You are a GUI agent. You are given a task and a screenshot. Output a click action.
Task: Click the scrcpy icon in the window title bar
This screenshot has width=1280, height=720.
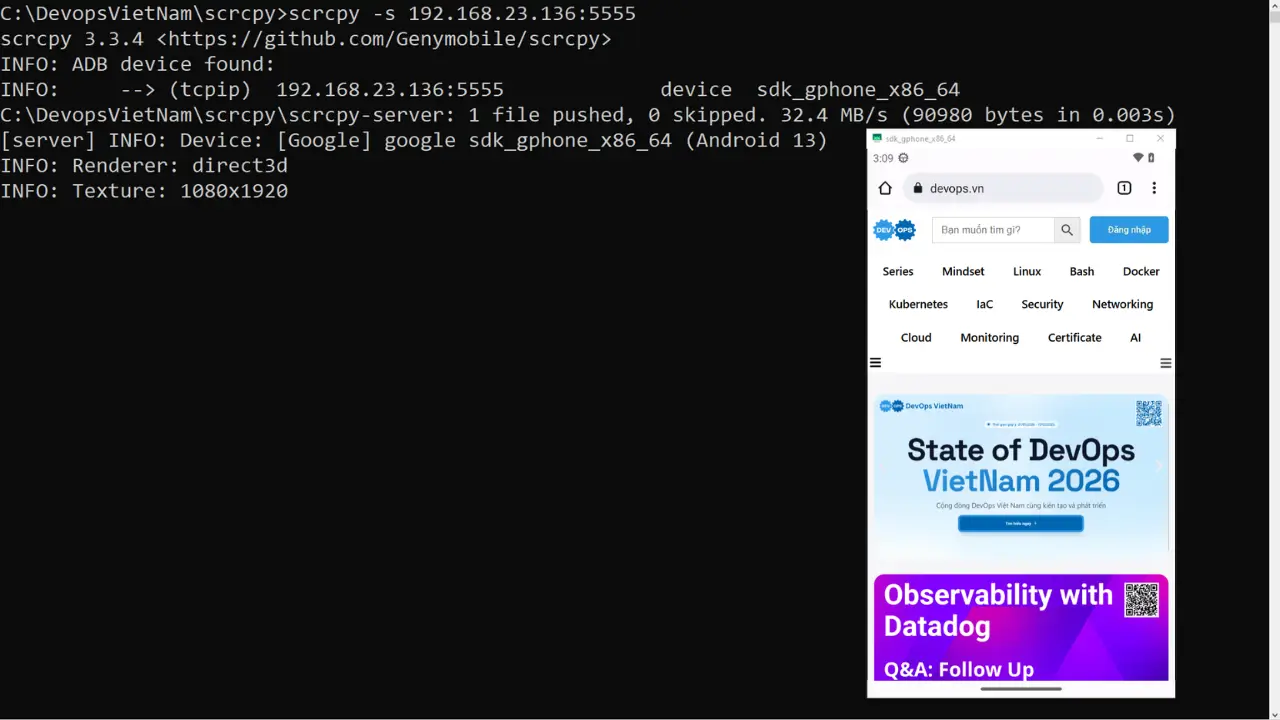[x=877, y=138]
